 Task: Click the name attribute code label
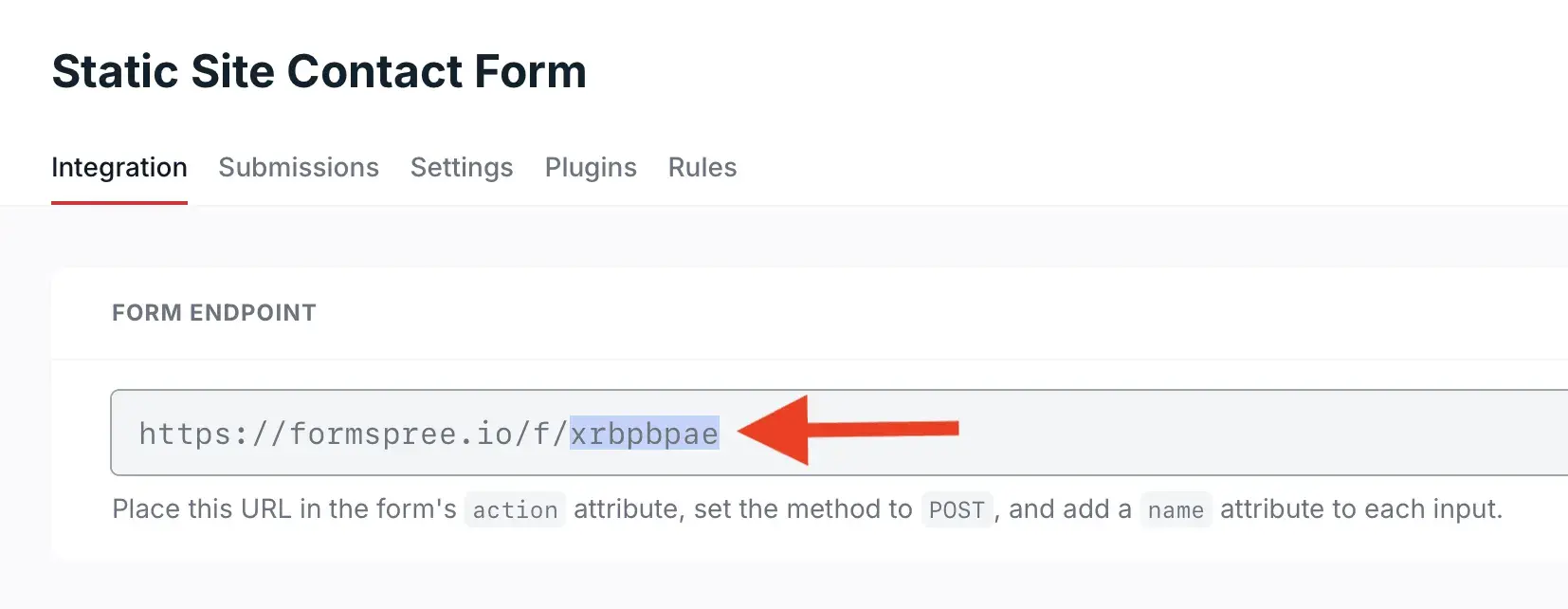pos(1176,510)
